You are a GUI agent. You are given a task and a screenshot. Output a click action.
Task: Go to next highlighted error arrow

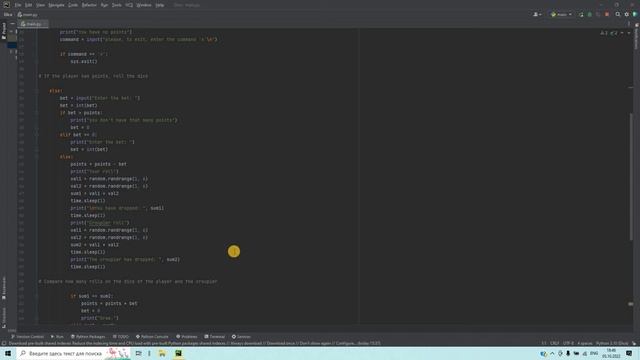tap(629, 33)
